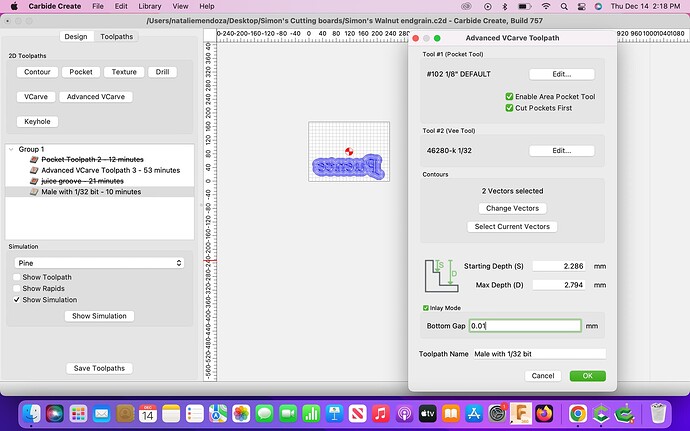
Task: Open Fusion 360 from the dock
Action: tap(521, 414)
